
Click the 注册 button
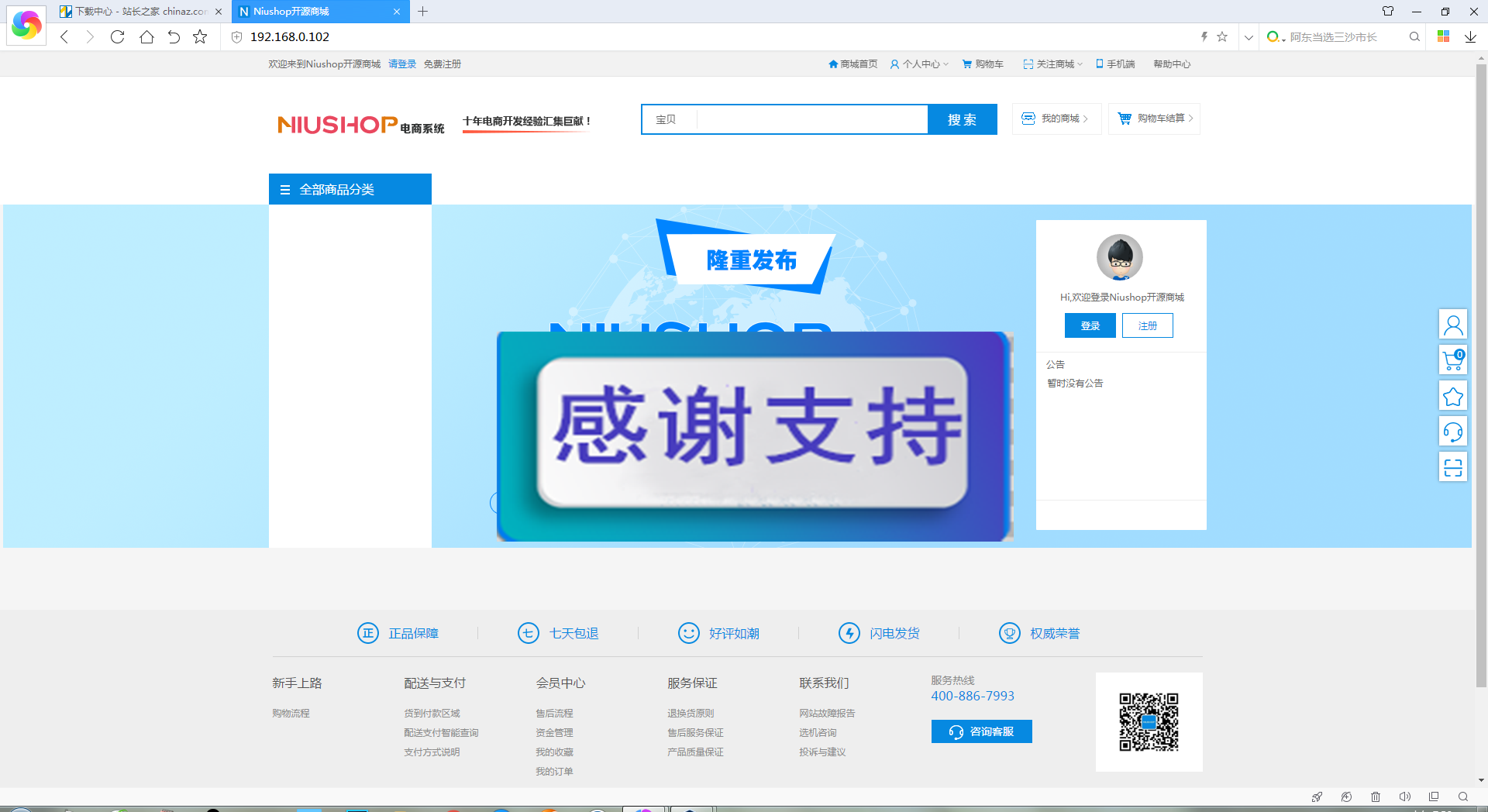[1148, 325]
